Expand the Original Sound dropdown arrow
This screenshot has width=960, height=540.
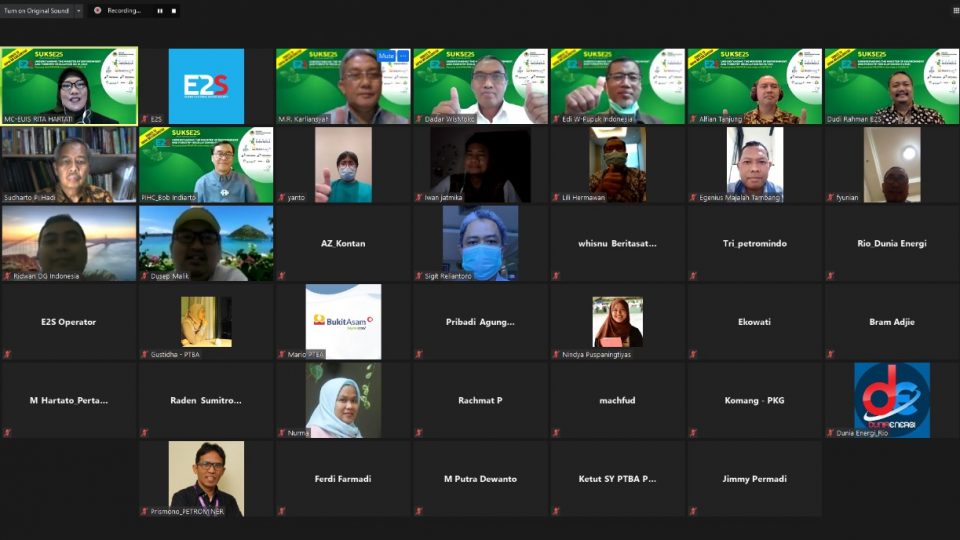point(79,10)
